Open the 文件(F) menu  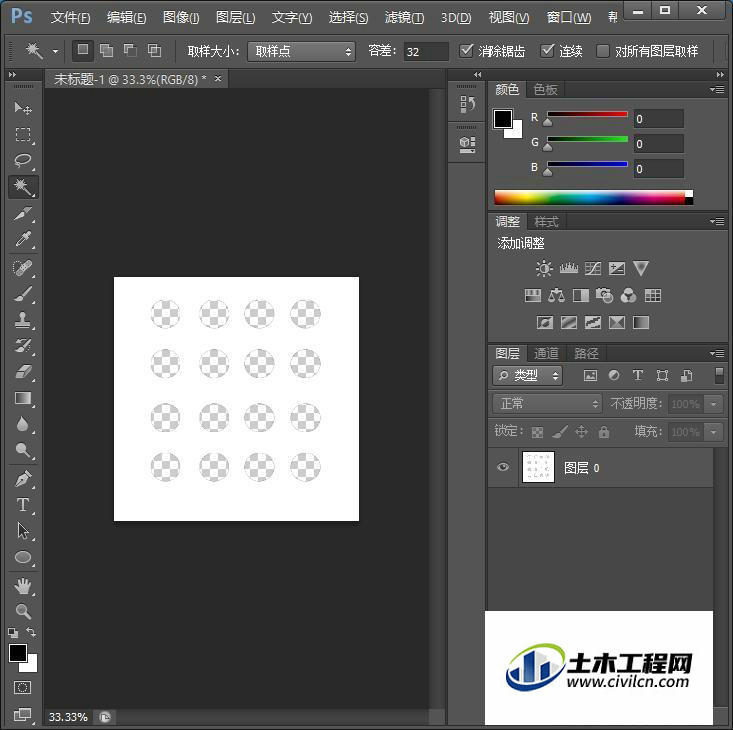pyautogui.click(x=70, y=18)
